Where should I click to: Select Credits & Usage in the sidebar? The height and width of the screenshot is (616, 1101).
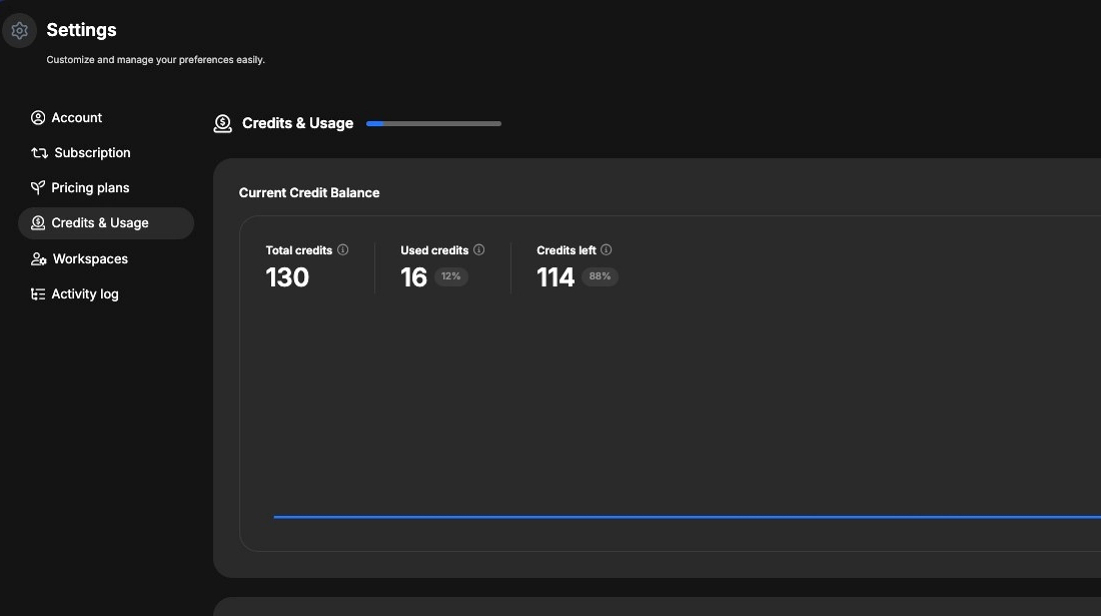[x=100, y=223]
